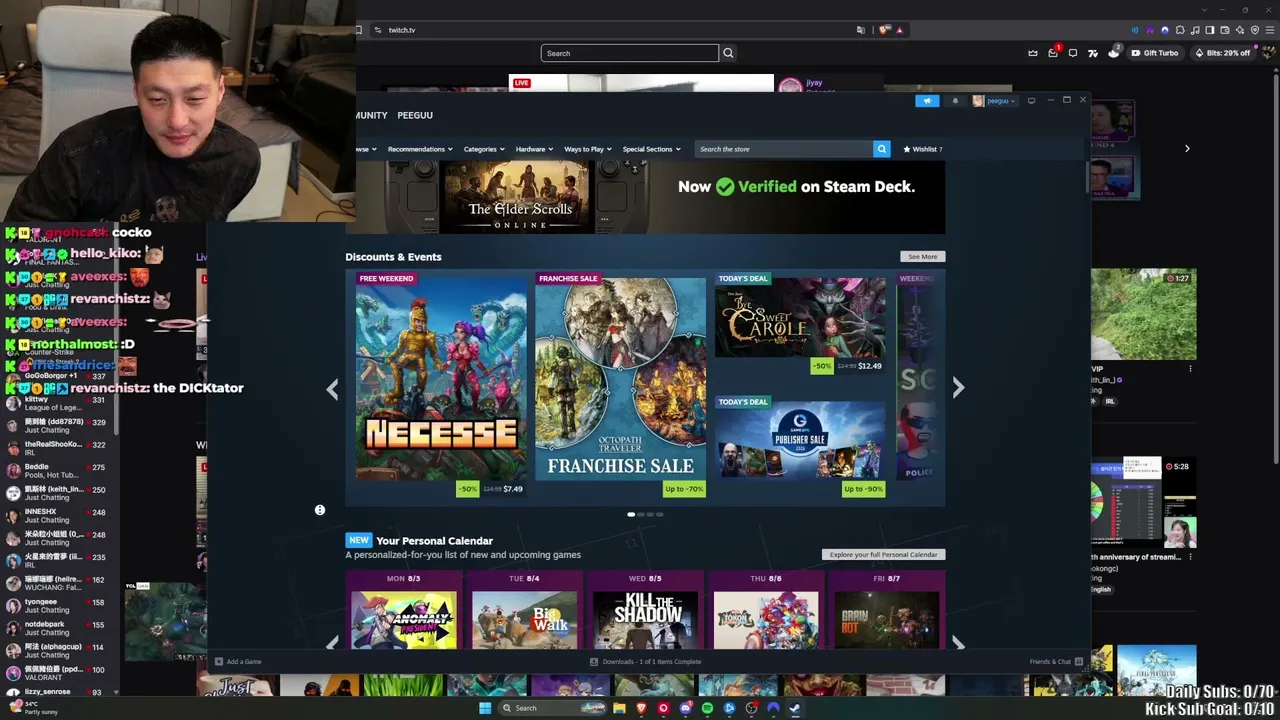This screenshot has height=720, width=1280.
Task: Open Twitch Prime loot crown icon
Action: click(x=1033, y=53)
